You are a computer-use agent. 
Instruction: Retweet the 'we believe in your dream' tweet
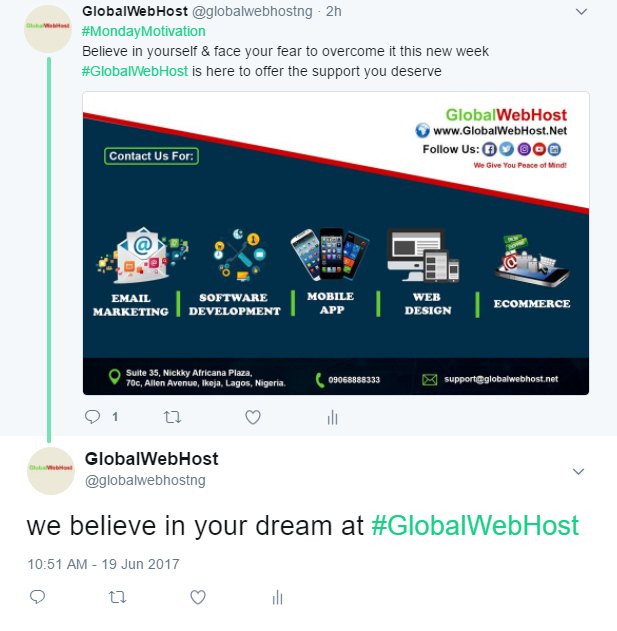tap(118, 597)
